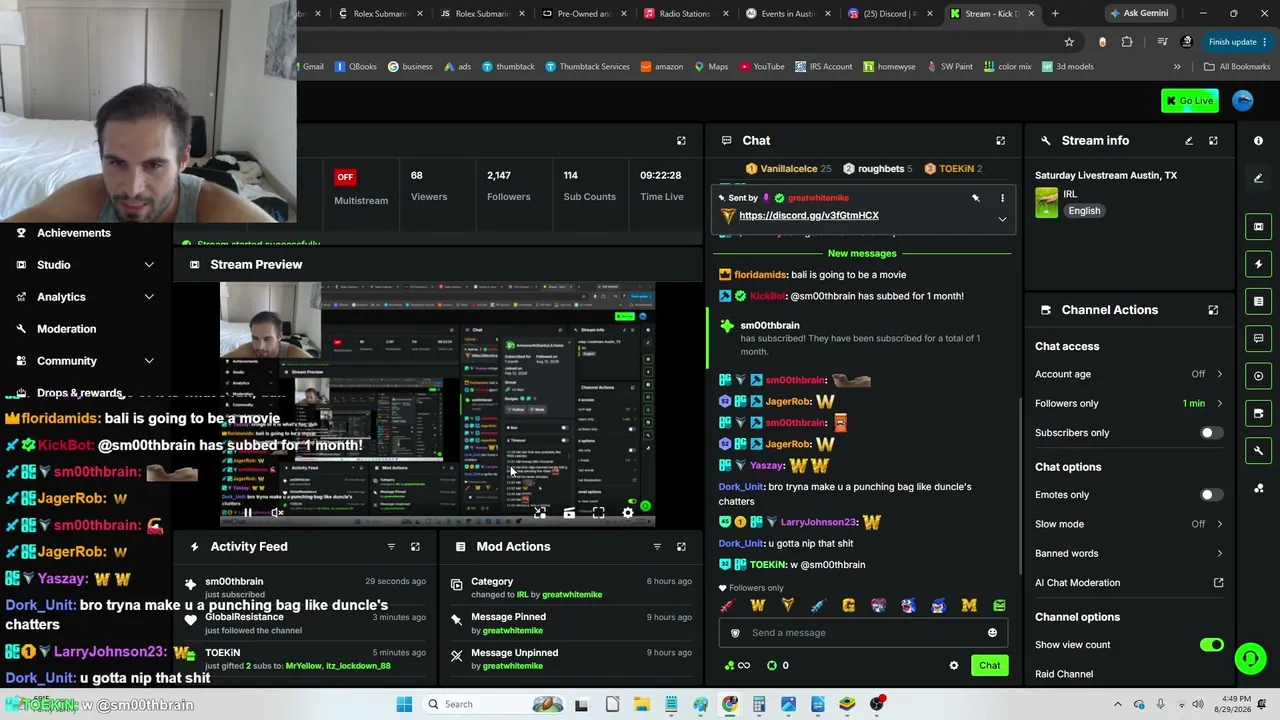
Task: Open the profile avatar menu
Action: 1243,100
